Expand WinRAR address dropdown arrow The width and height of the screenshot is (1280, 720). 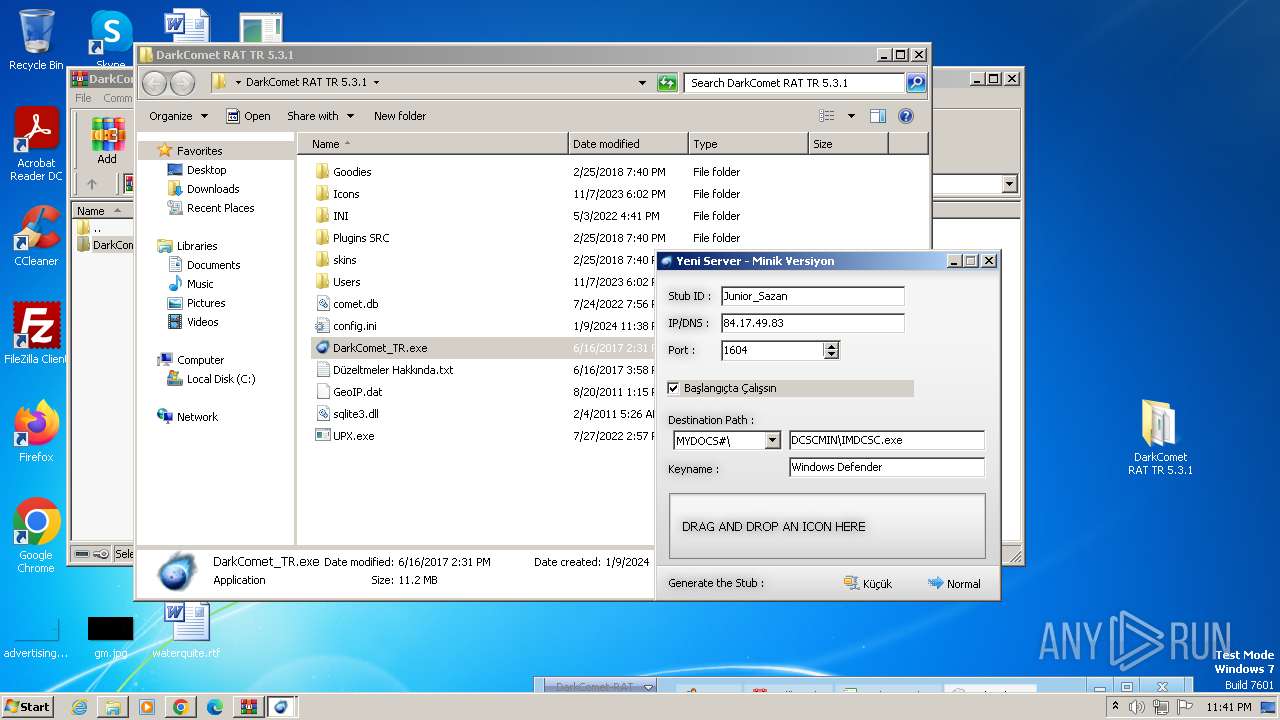1009,184
